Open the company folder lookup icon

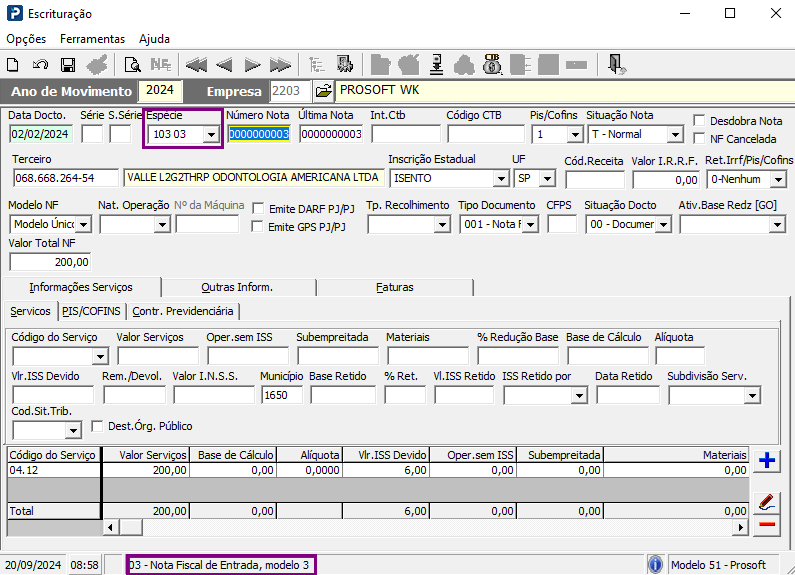323,91
